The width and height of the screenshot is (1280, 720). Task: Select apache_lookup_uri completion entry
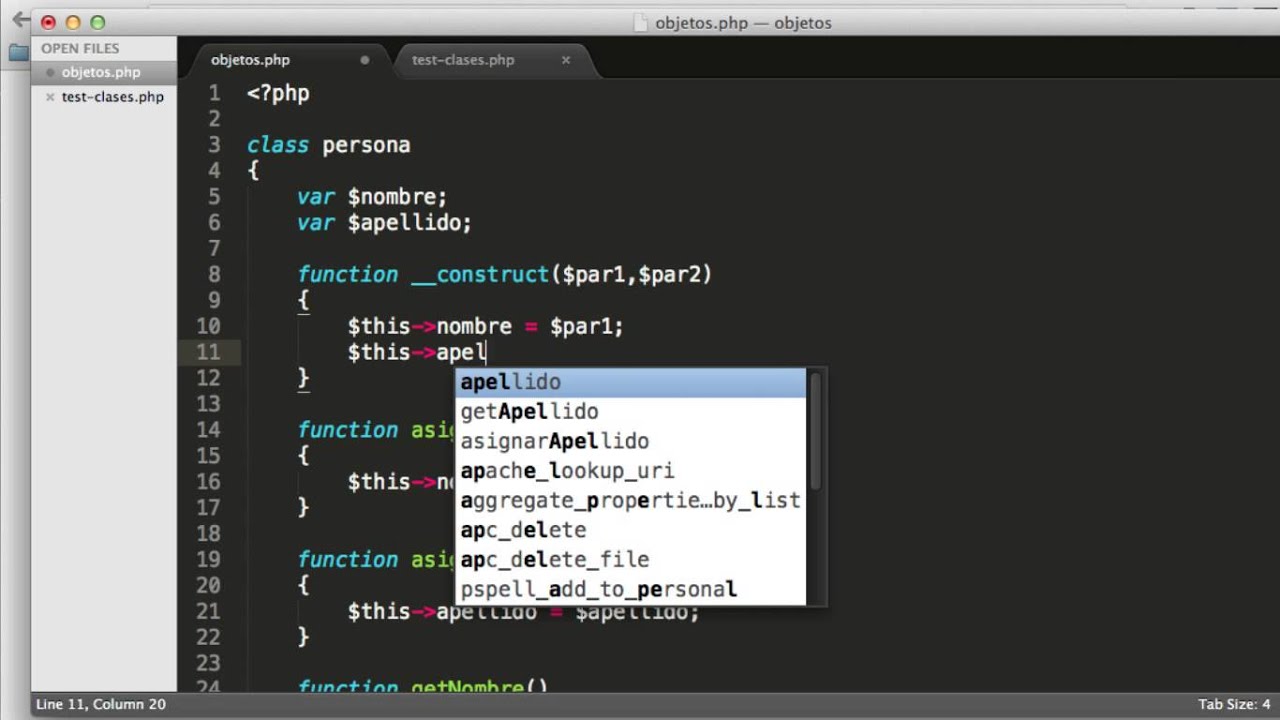point(567,470)
